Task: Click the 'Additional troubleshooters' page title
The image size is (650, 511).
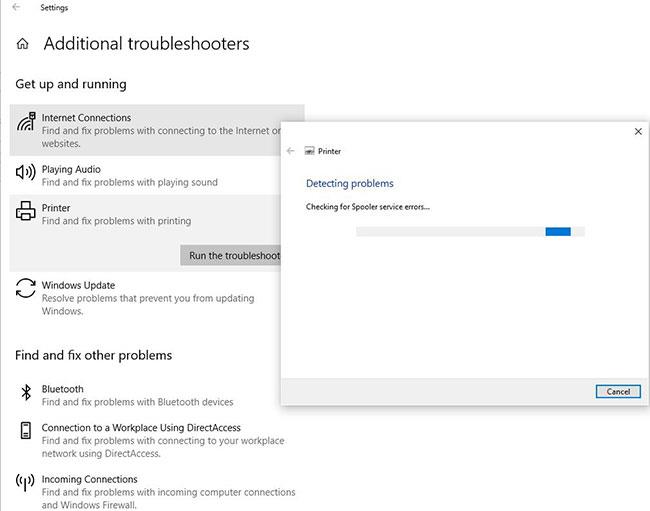Action: pos(146,44)
